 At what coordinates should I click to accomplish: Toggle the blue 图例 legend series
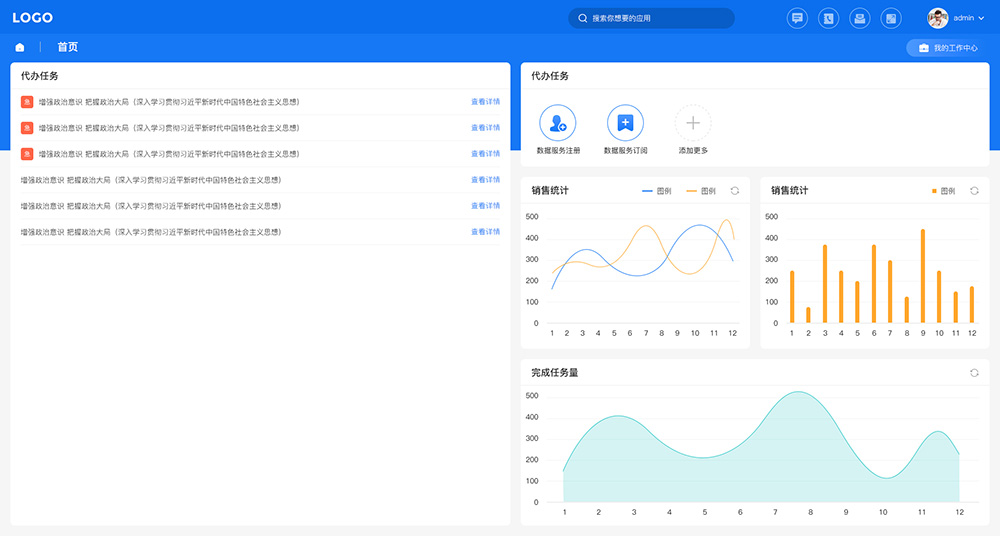click(x=656, y=191)
